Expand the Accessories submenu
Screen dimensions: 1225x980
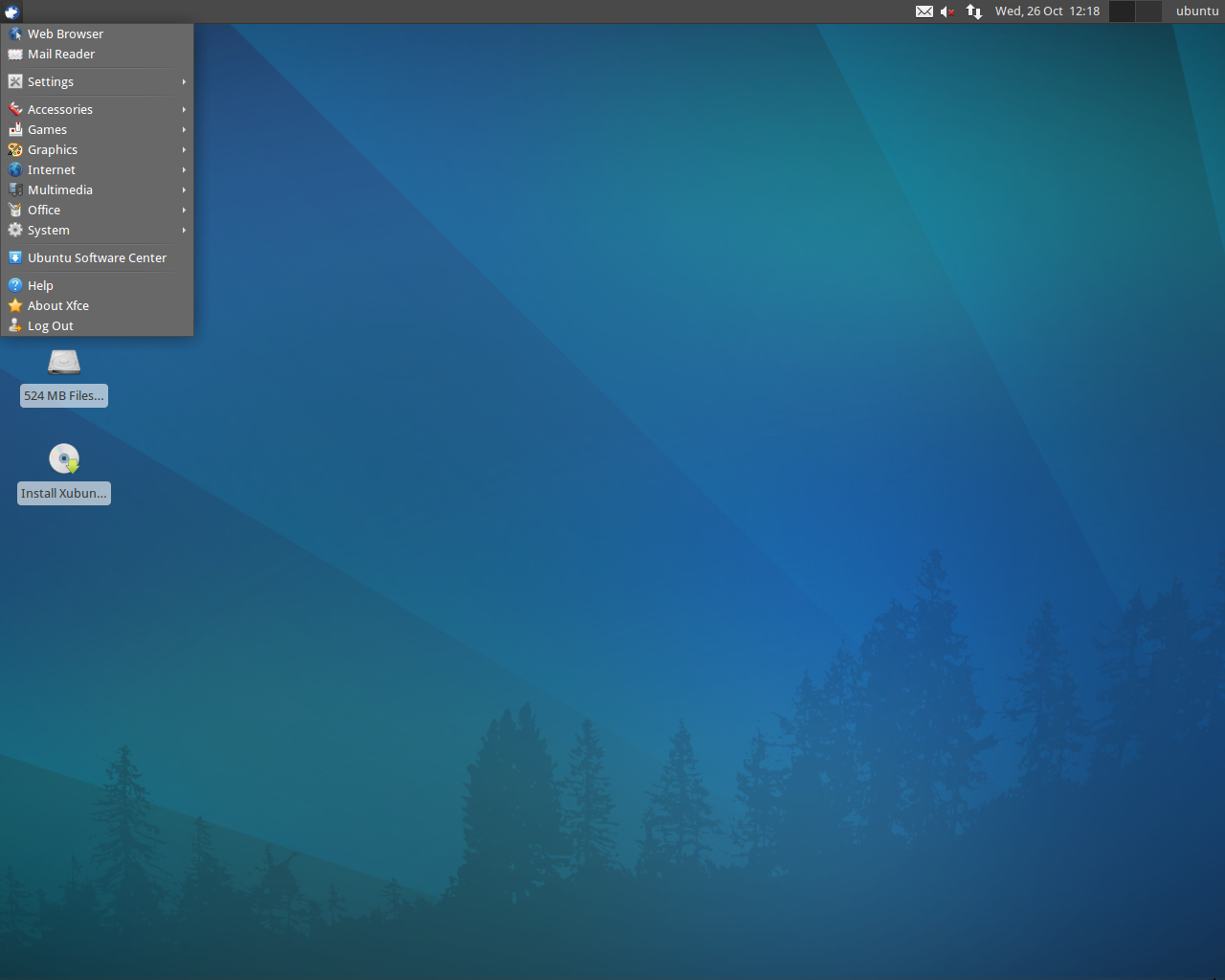pyautogui.click(x=97, y=109)
